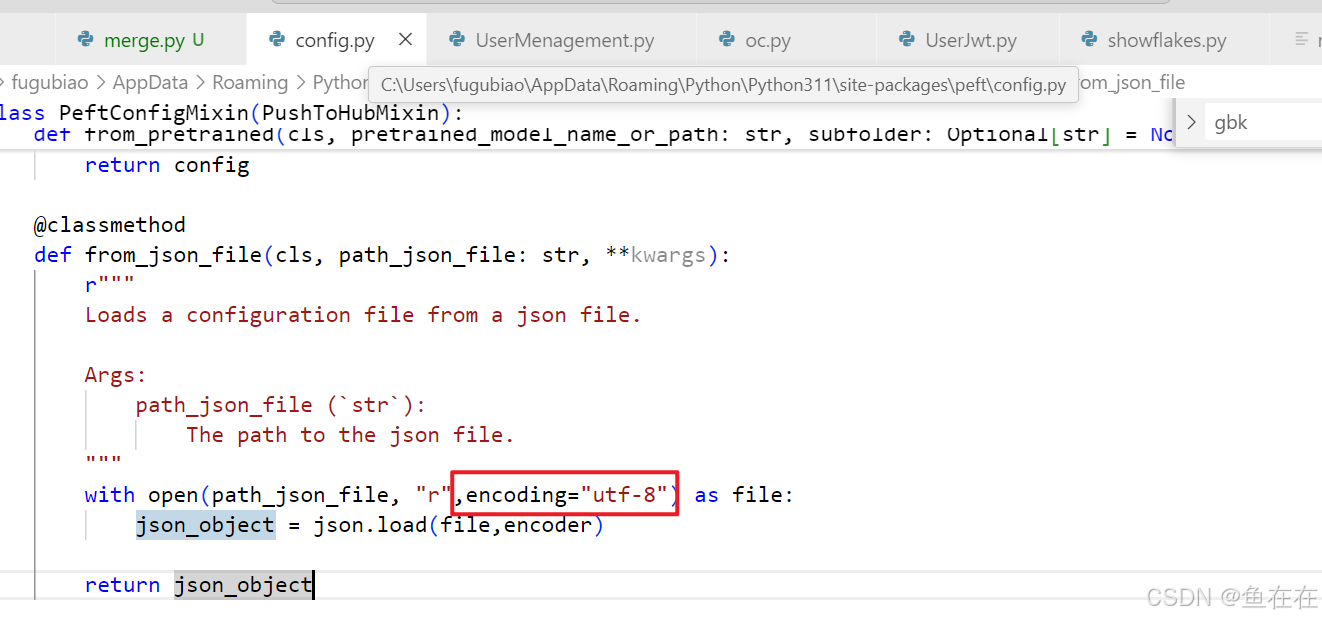Screen dimensions: 1322x619
Task: Click the chevron beside gbk
Action: point(1190,121)
